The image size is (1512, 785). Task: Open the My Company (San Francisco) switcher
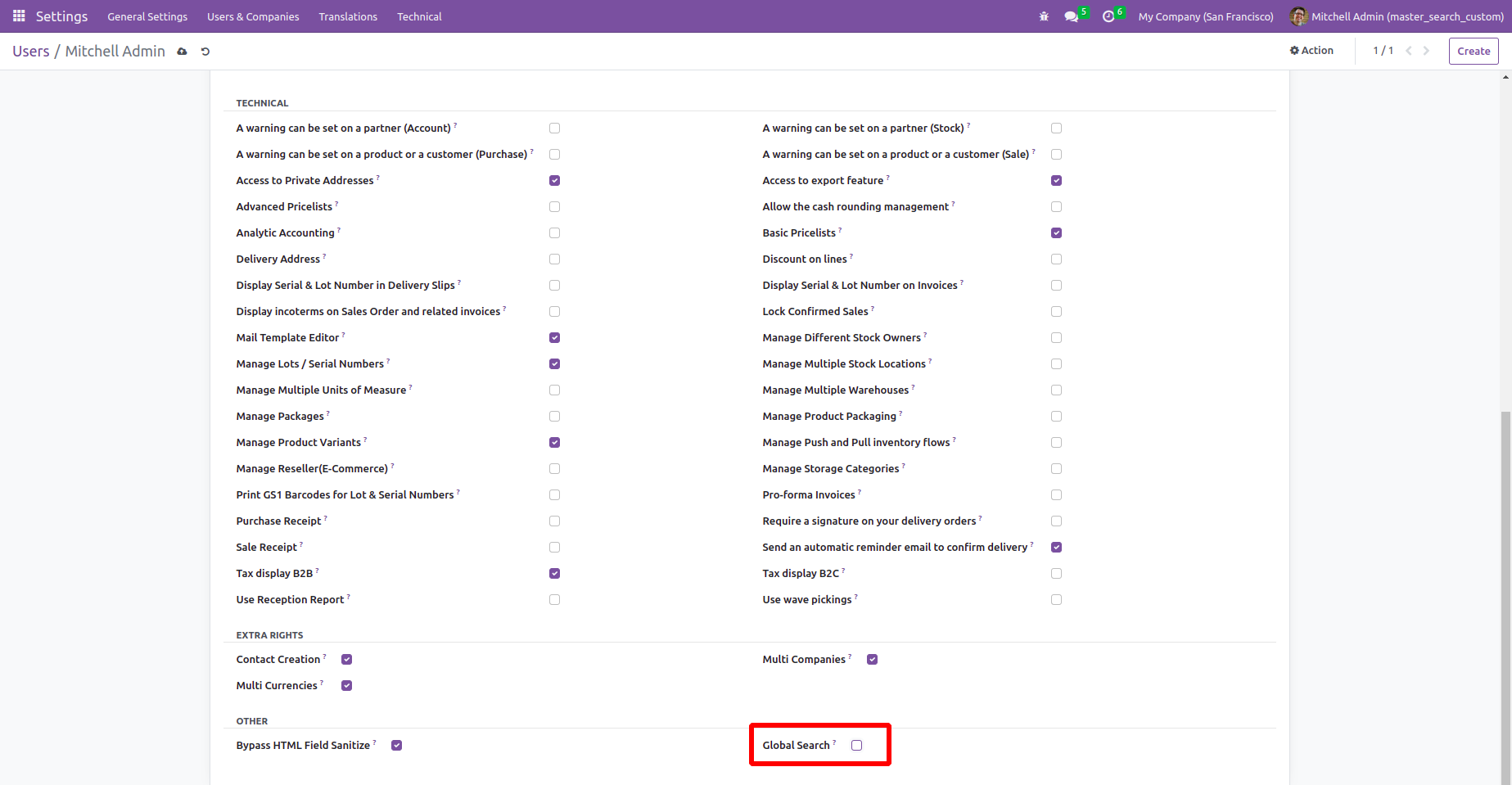(1206, 16)
